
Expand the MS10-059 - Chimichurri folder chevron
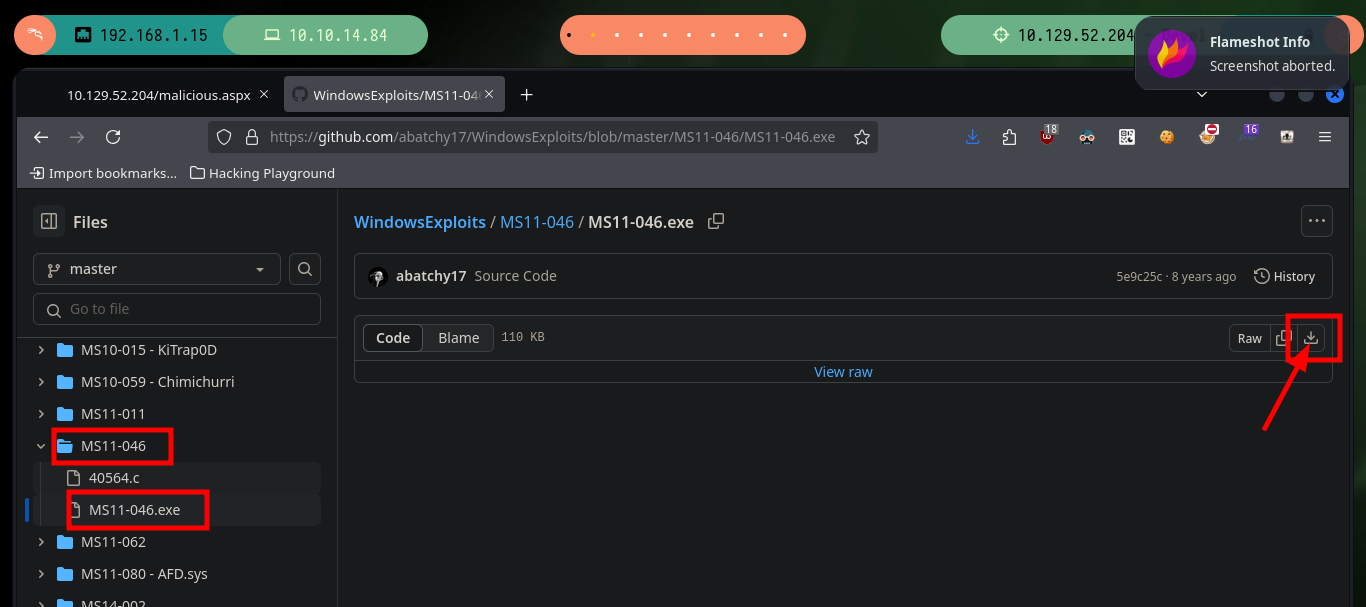[x=41, y=382]
